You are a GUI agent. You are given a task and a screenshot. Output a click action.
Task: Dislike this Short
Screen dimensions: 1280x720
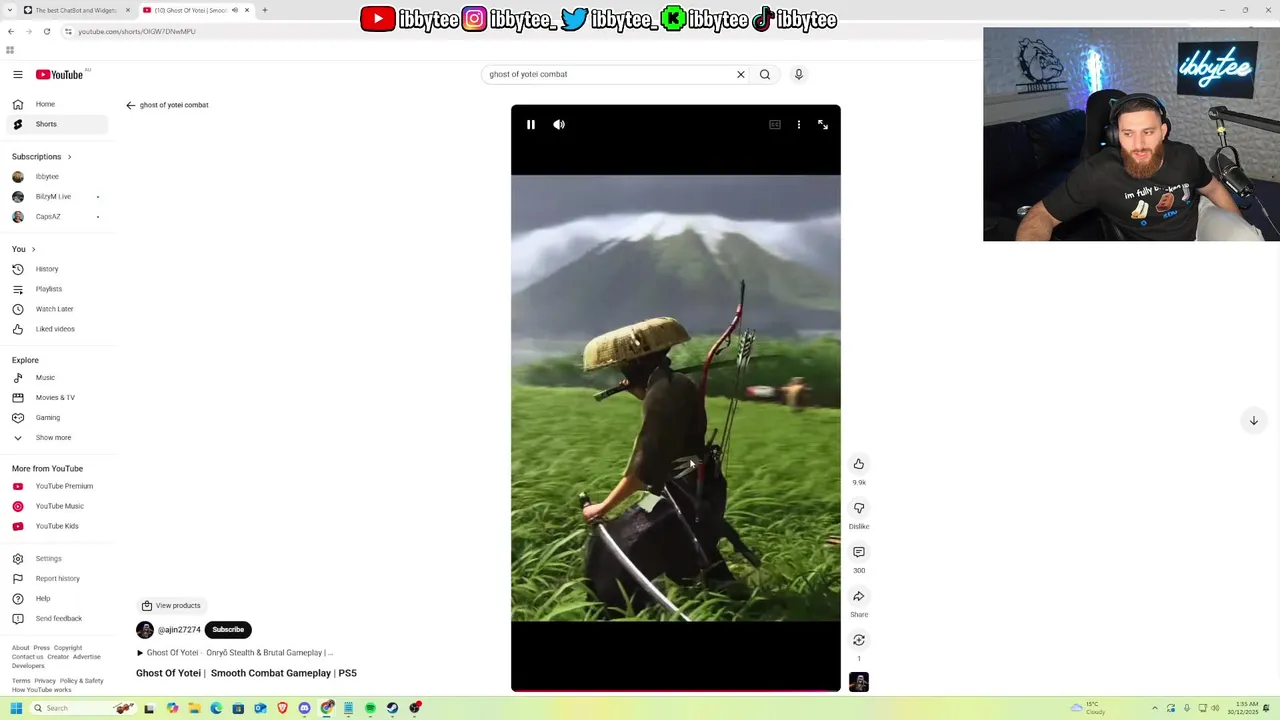point(858,508)
